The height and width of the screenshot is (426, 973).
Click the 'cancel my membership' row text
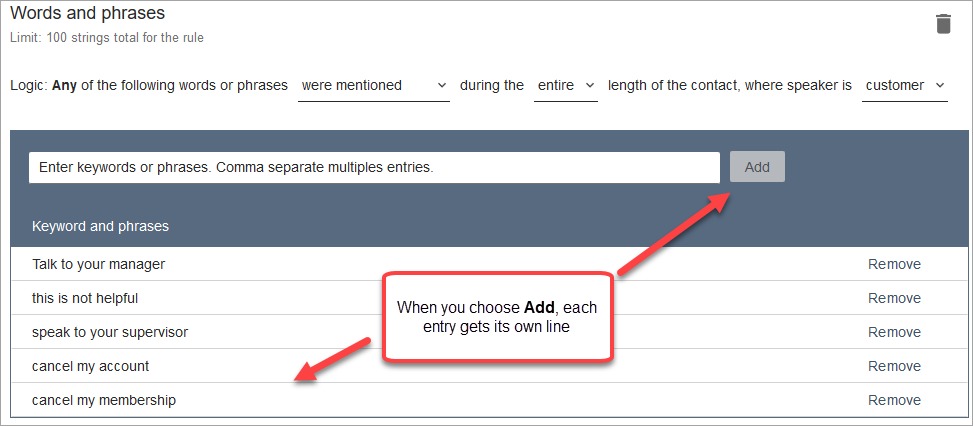click(104, 400)
